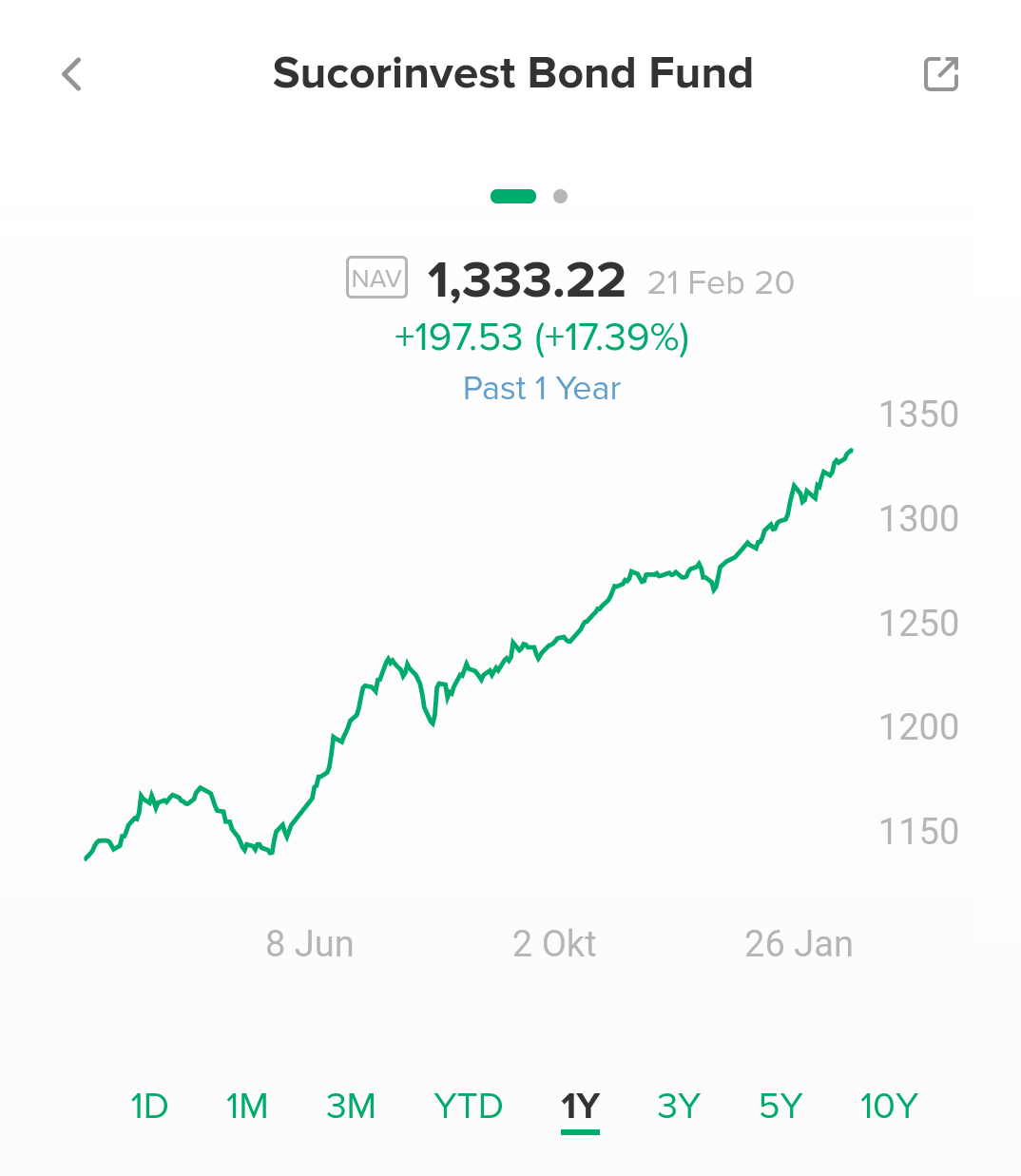1021x1176 pixels.
Task: Tap the 2 Okt axis date label
Action: 554,944
